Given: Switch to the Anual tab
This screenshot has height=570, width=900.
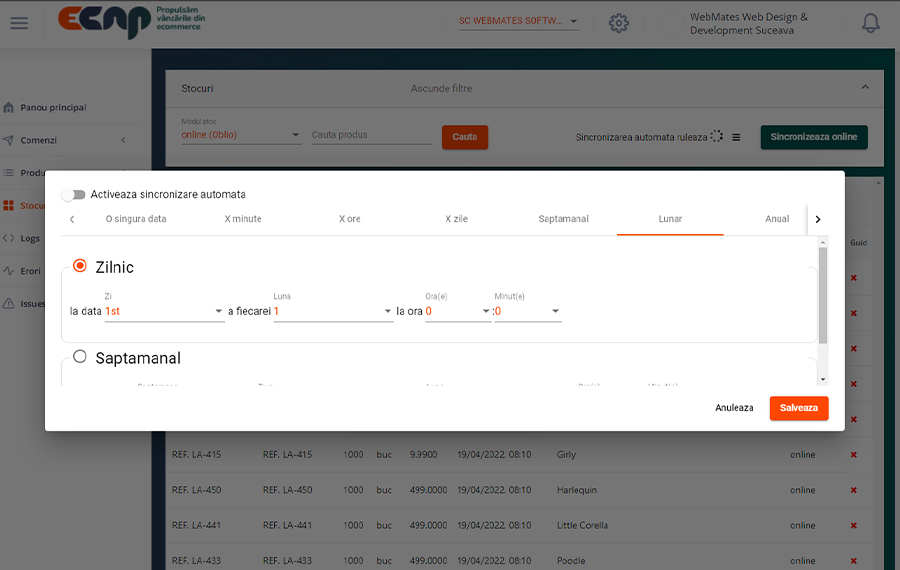Looking at the screenshot, I should [x=777, y=219].
